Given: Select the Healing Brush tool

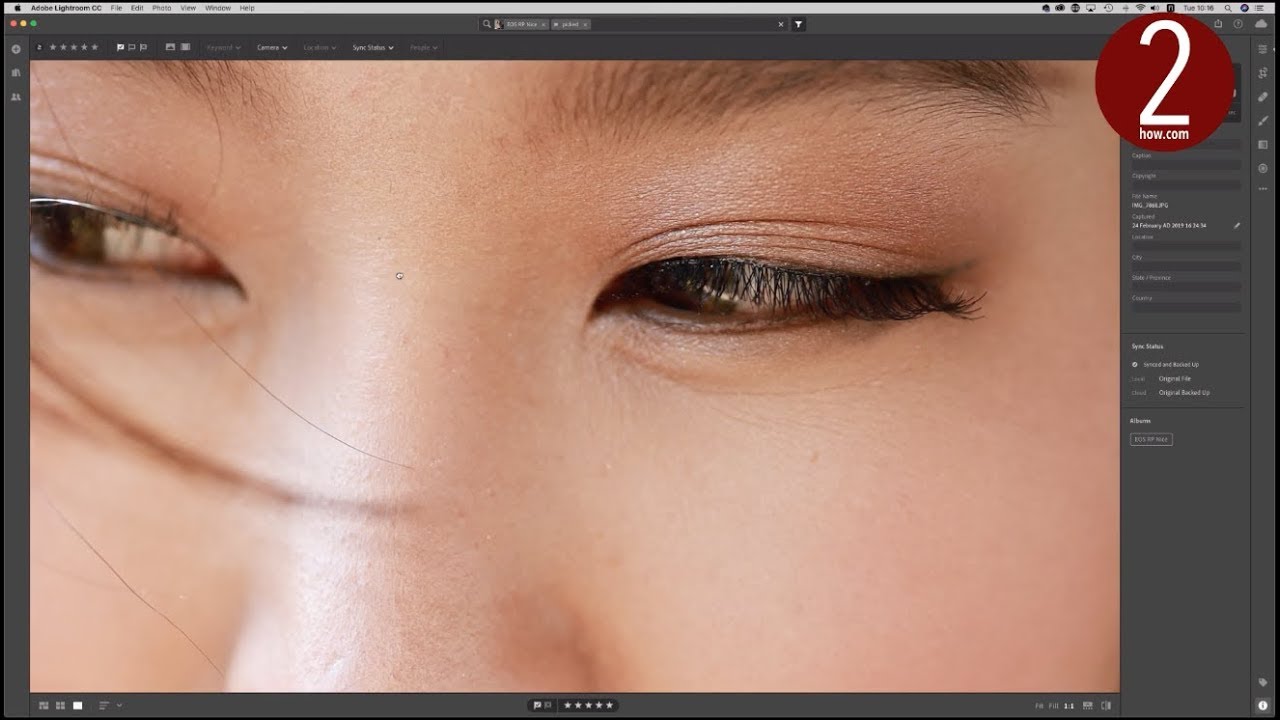Looking at the screenshot, I should (1263, 97).
